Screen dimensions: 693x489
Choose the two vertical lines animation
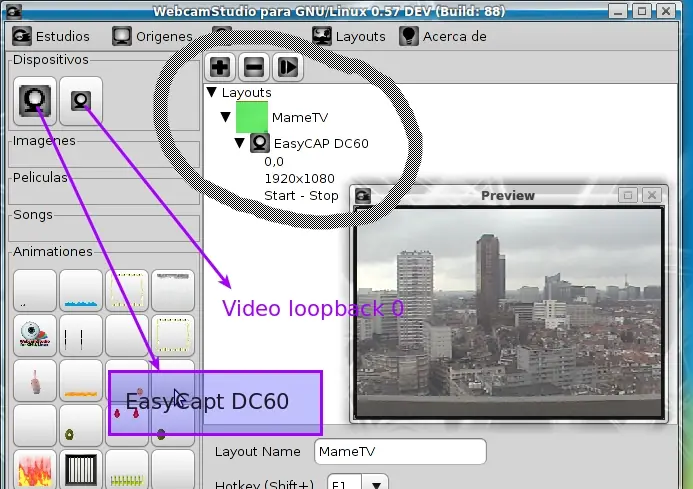click(x=81, y=336)
